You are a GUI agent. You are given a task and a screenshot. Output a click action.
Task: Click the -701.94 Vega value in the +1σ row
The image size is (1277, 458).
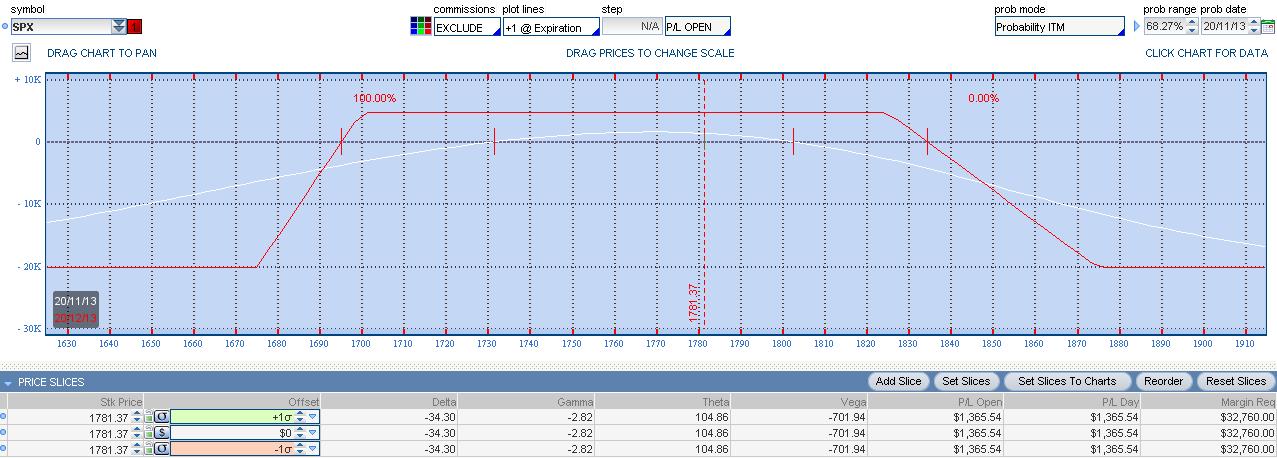click(847, 417)
